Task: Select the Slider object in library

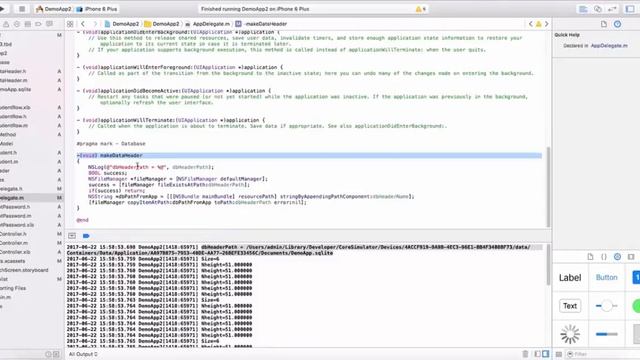Action: (x=607, y=306)
